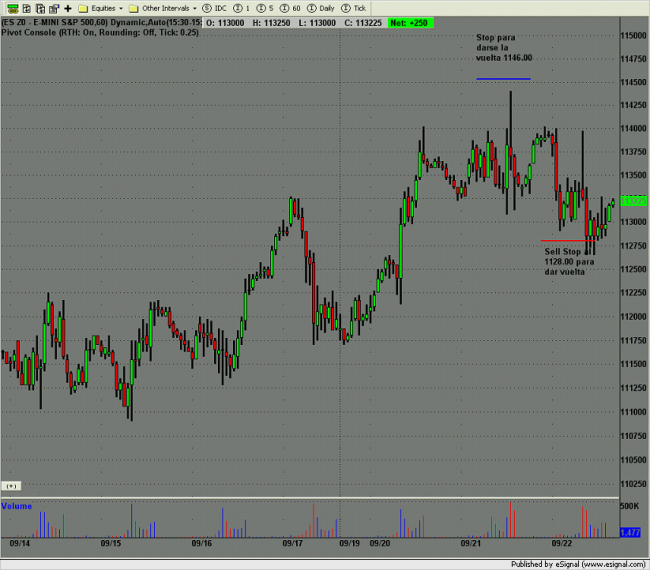Click the H: 113250 high value
The image size is (650, 570).
[271, 23]
